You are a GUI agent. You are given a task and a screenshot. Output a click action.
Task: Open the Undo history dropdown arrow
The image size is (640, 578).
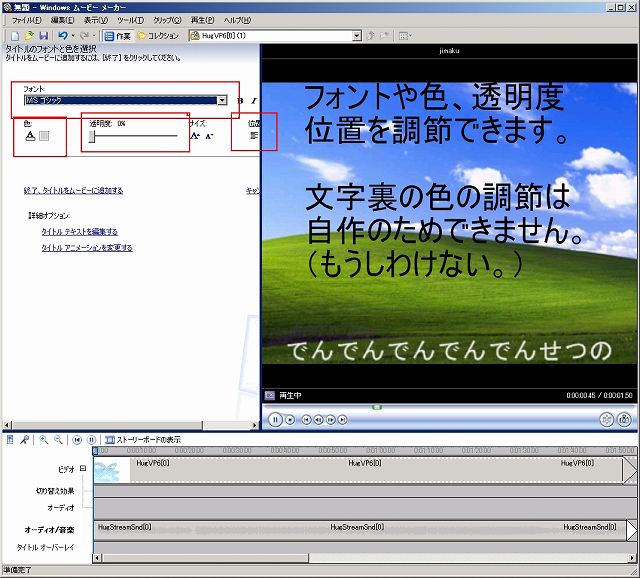pyautogui.click(x=73, y=36)
